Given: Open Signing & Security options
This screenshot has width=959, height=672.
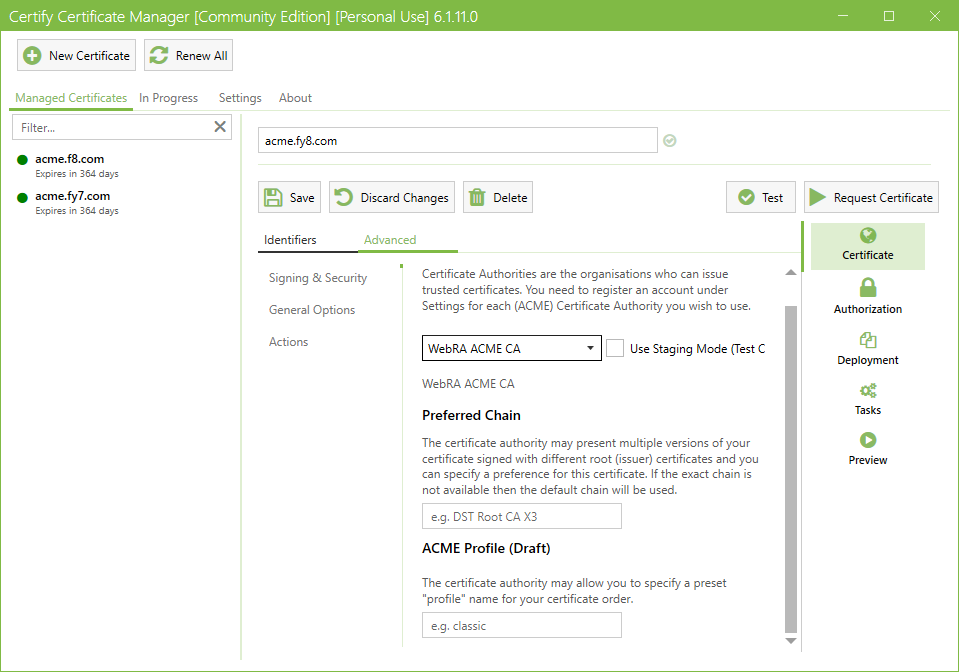Looking at the screenshot, I should (318, 278).
